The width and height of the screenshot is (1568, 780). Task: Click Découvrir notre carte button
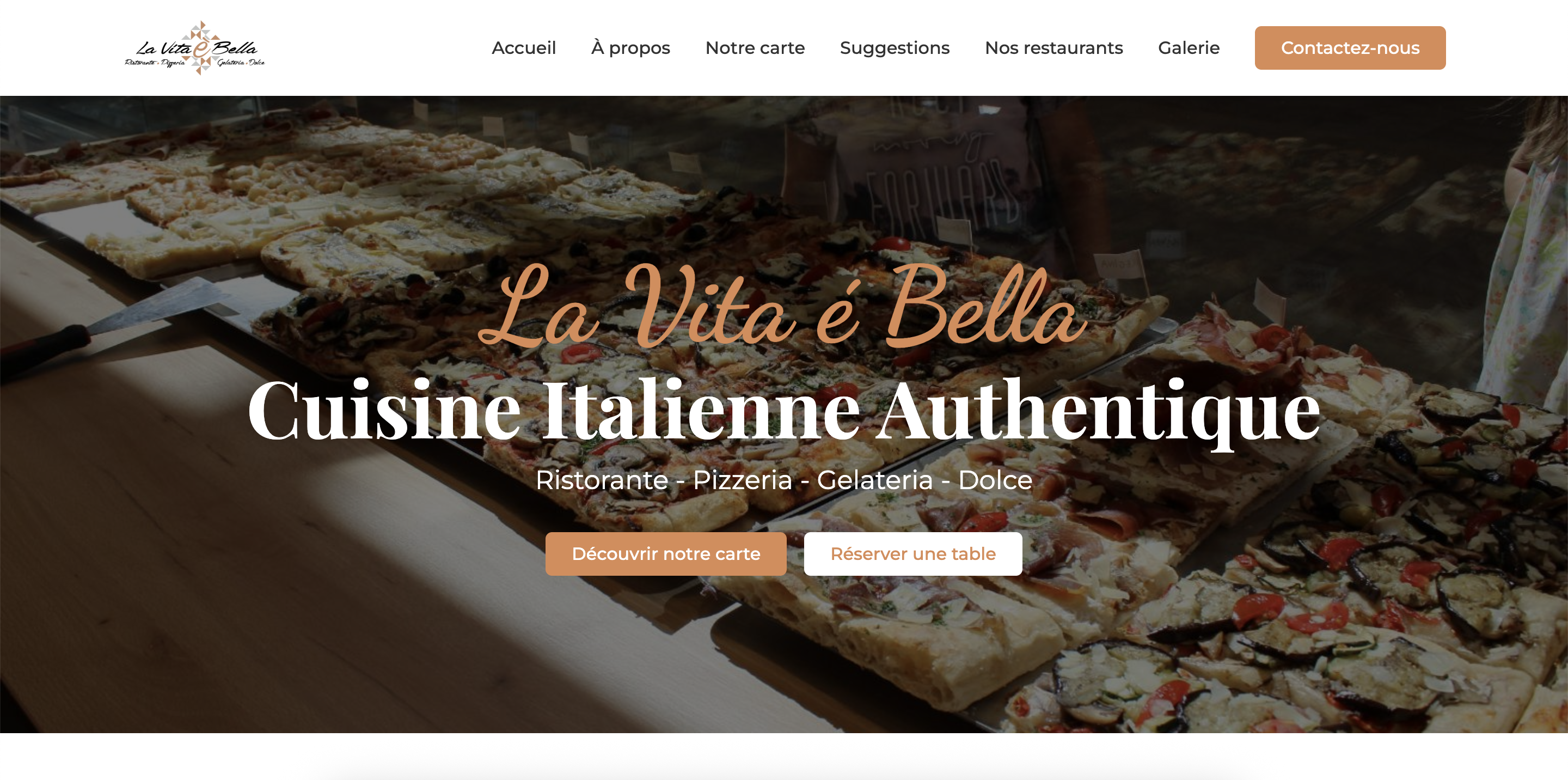(665, 553)
